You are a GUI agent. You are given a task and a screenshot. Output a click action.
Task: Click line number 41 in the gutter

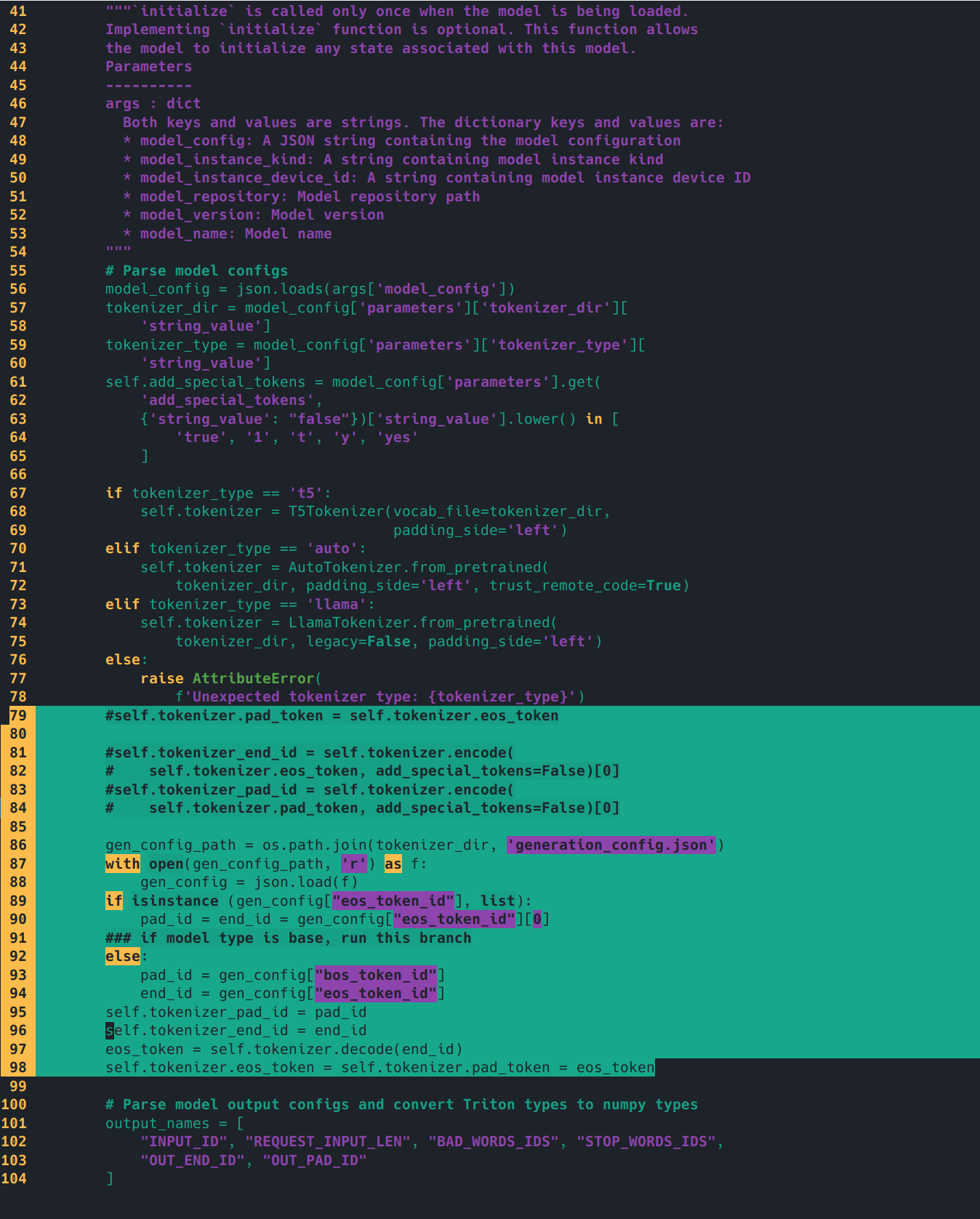[17, 11]
